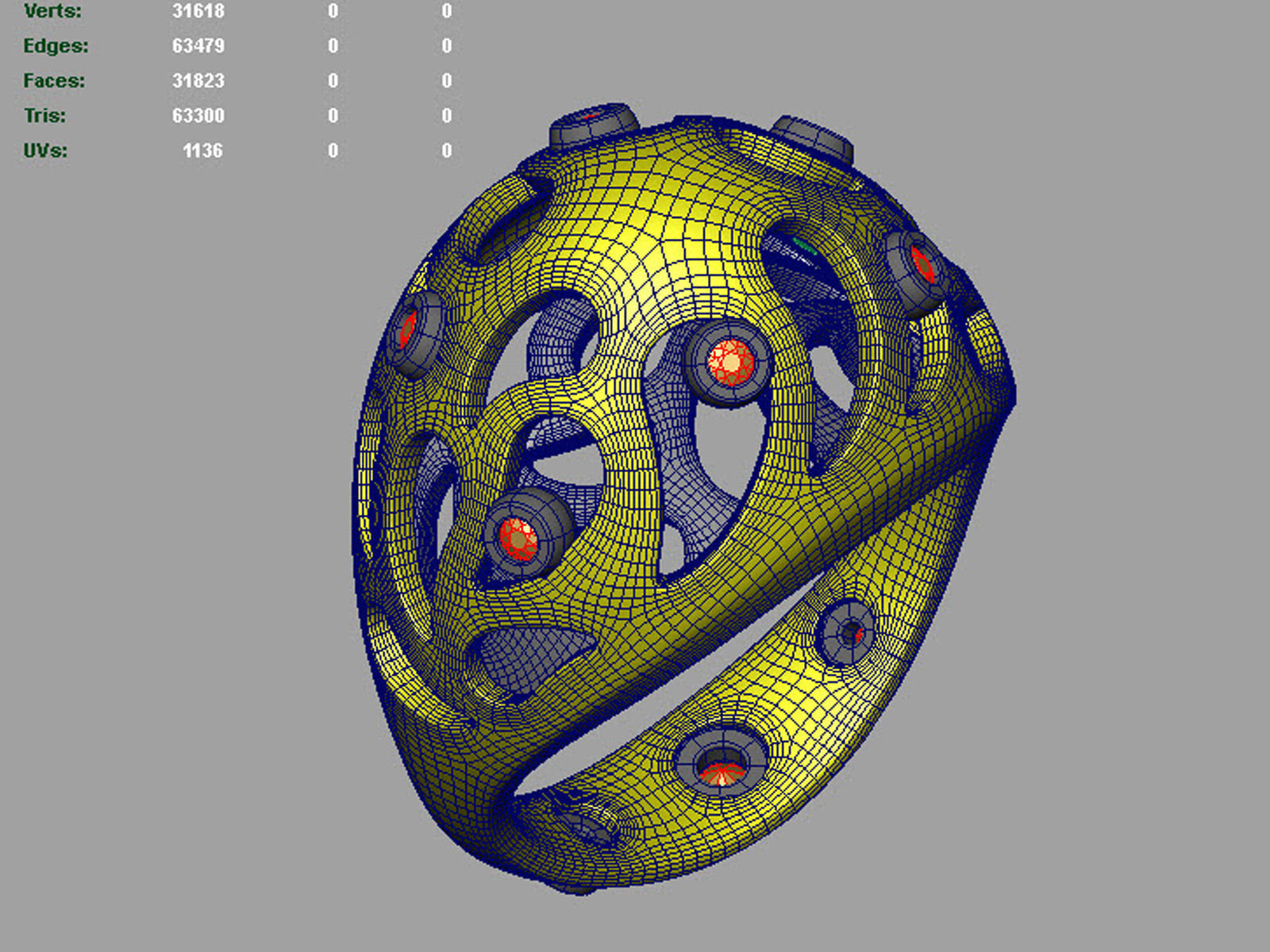This screenshot has width=1270, height=952.
Task: Select the Tris count value 63300
Action: [198, 116]
